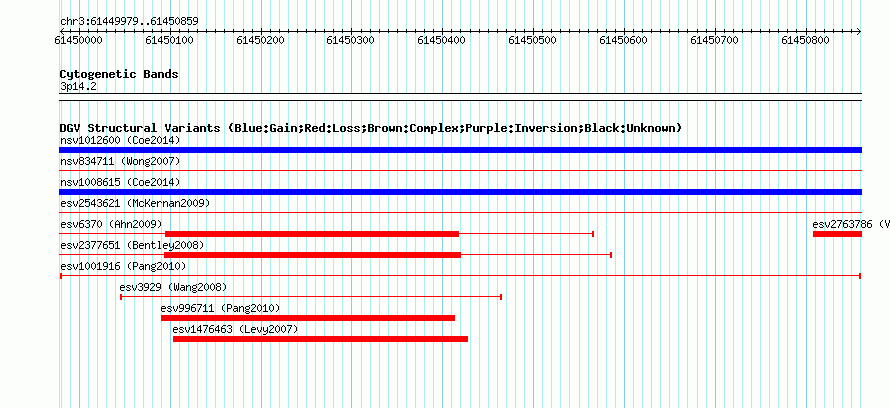
Task: Click ruler position 61450700
Action: [715, 40]
